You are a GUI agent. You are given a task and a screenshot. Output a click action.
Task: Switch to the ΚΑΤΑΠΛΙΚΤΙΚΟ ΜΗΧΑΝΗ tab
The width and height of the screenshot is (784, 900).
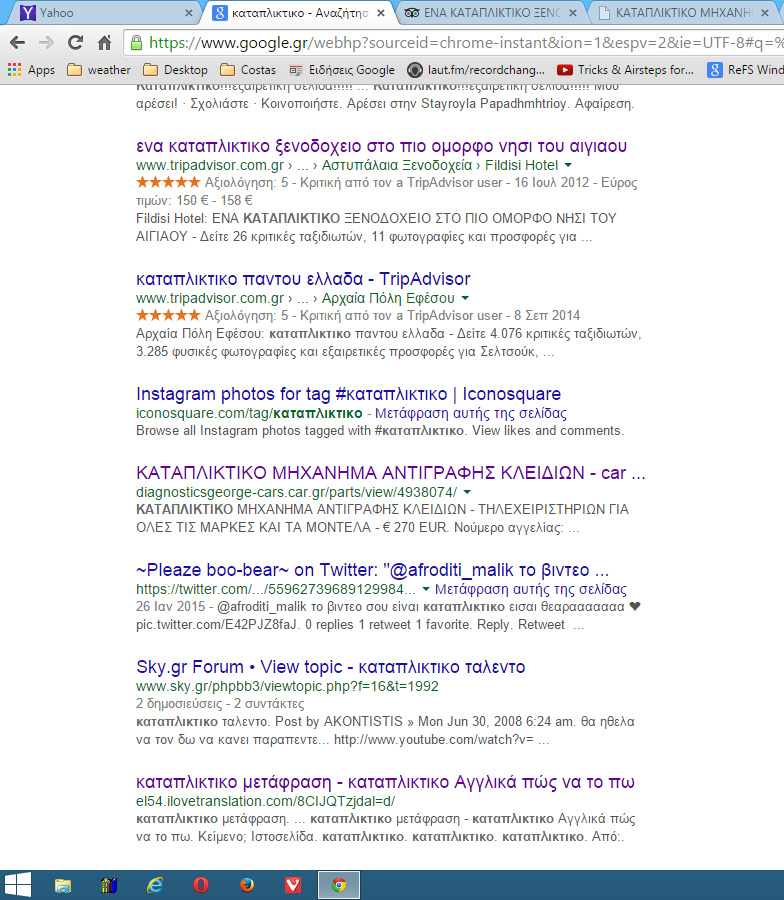click(683, 13)
